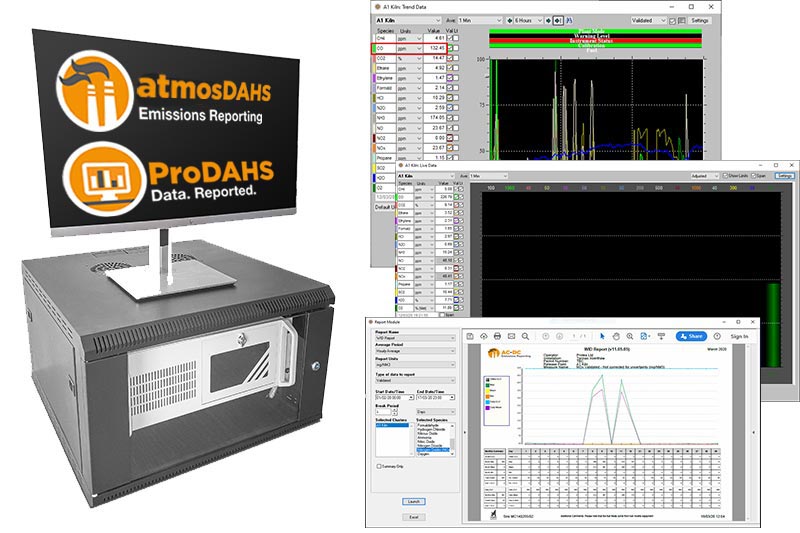Toggle the NO2 validated checkbox in Trend Data
The height and width of the screenshot is (533, 800).
point(450,138)
